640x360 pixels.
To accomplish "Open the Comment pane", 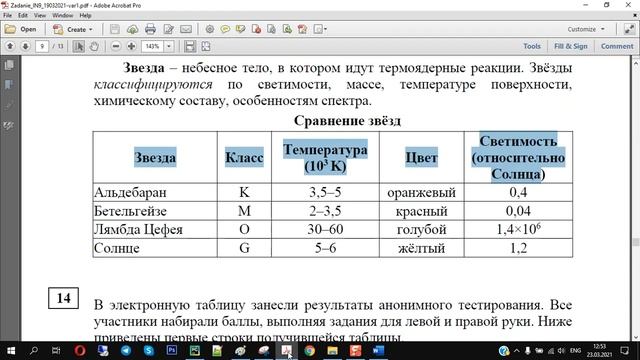I will (x=617, y=46).
